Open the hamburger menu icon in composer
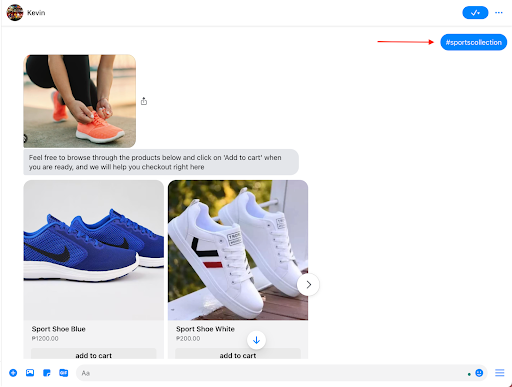The width and height of the screenshot is (512, 387). coord(499,373)
